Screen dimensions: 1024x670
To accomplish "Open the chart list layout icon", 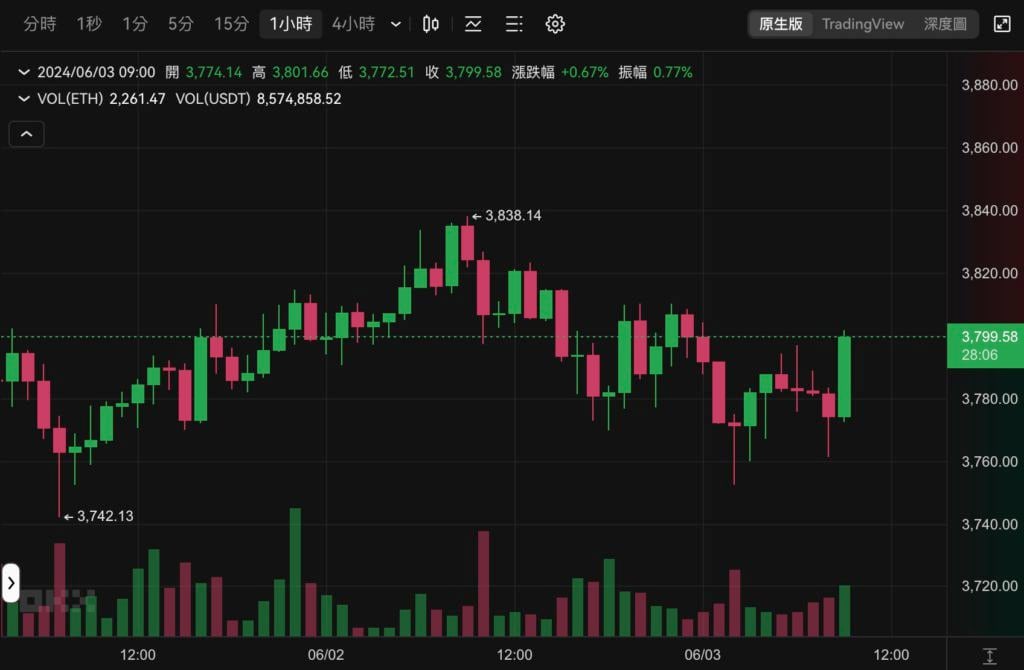I will [x=514, y=24].
